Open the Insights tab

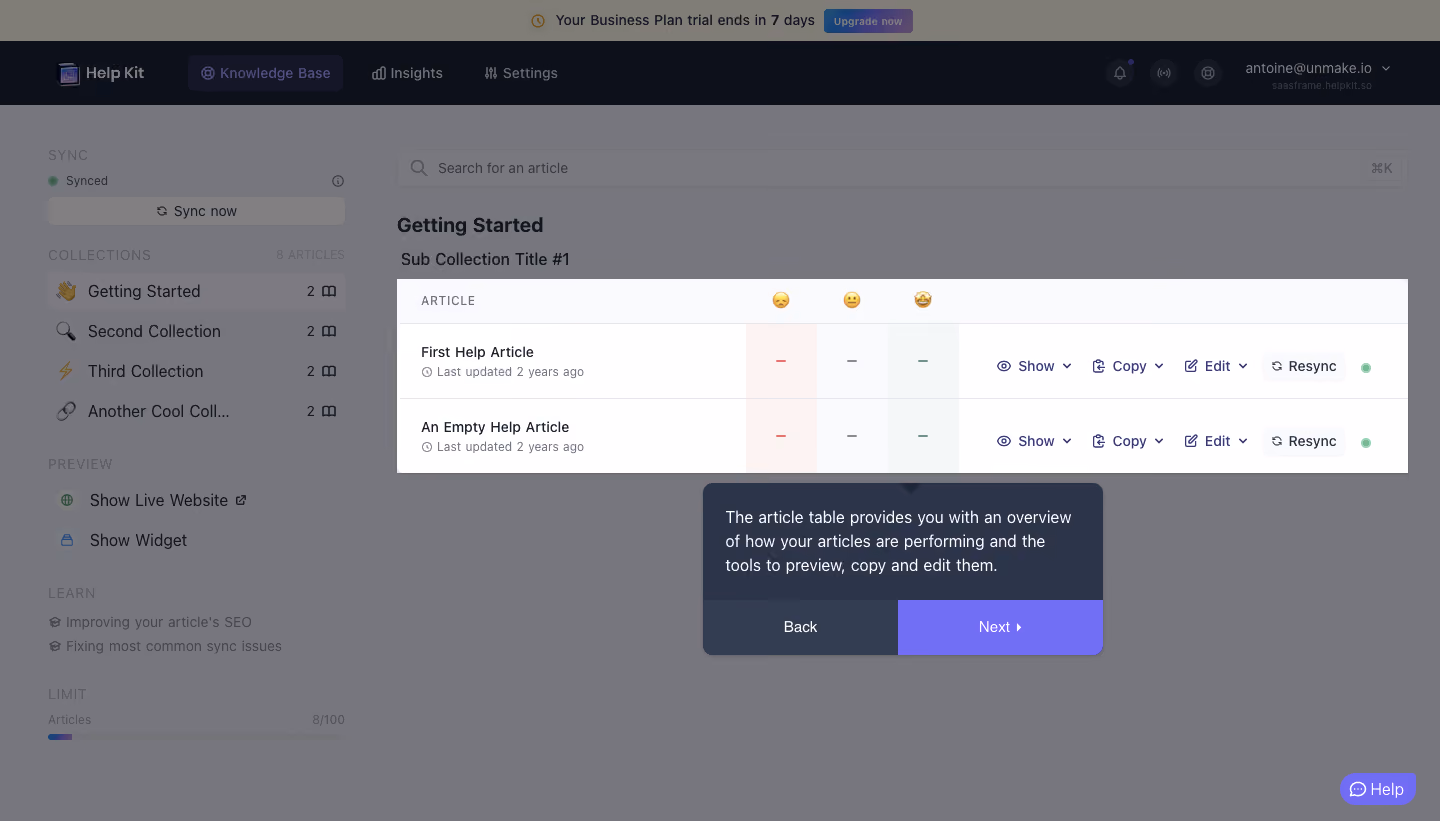[407, 73]
